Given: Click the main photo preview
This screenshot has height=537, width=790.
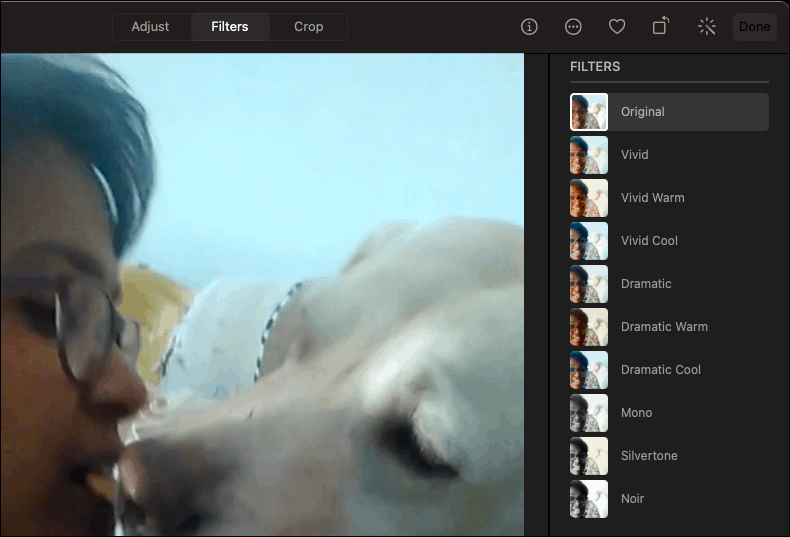Looking at the screenshot, I should [x=262, y=295].
